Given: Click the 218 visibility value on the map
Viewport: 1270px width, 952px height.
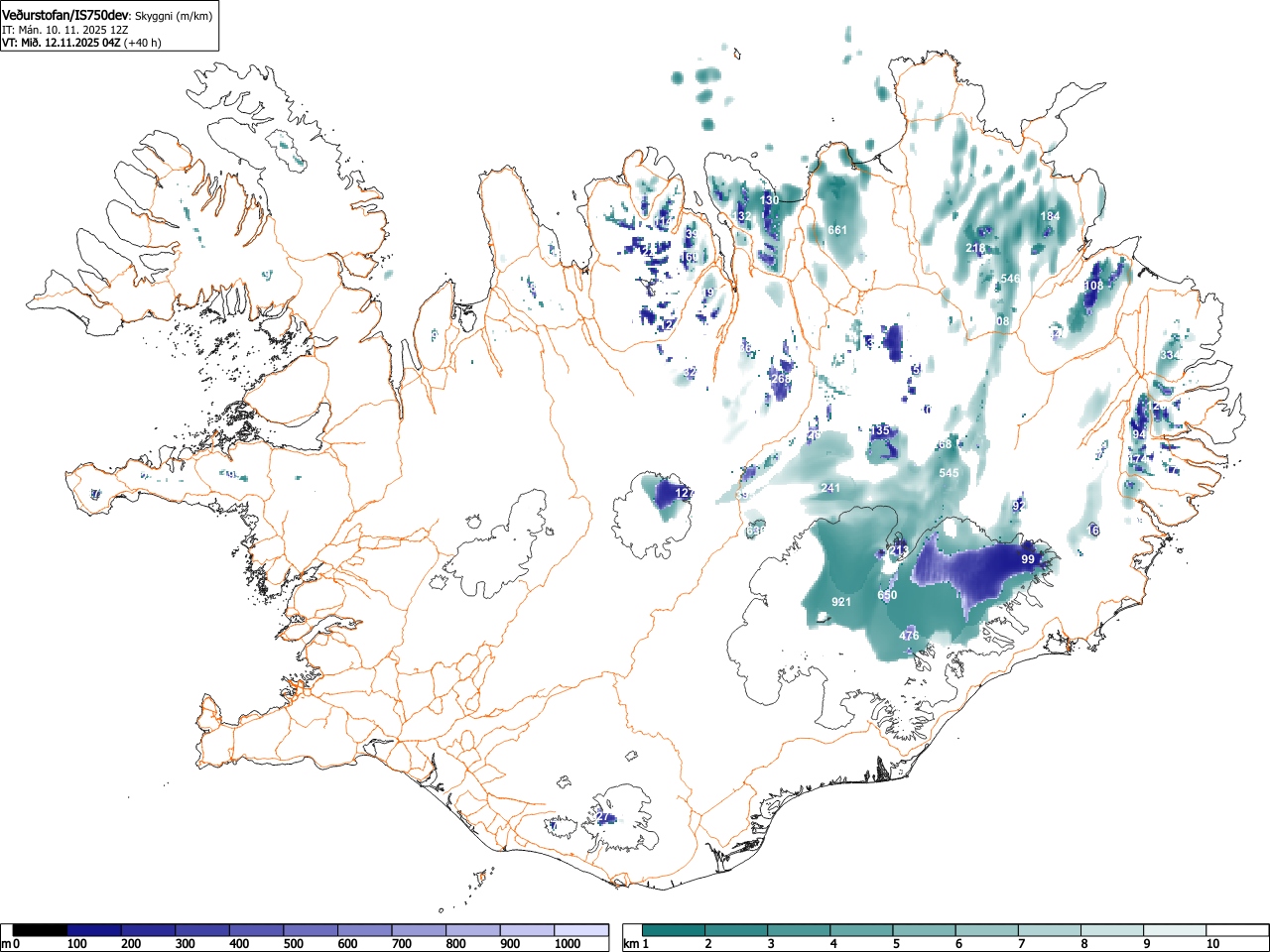Looking at the screenshot, I should [975, 248].
